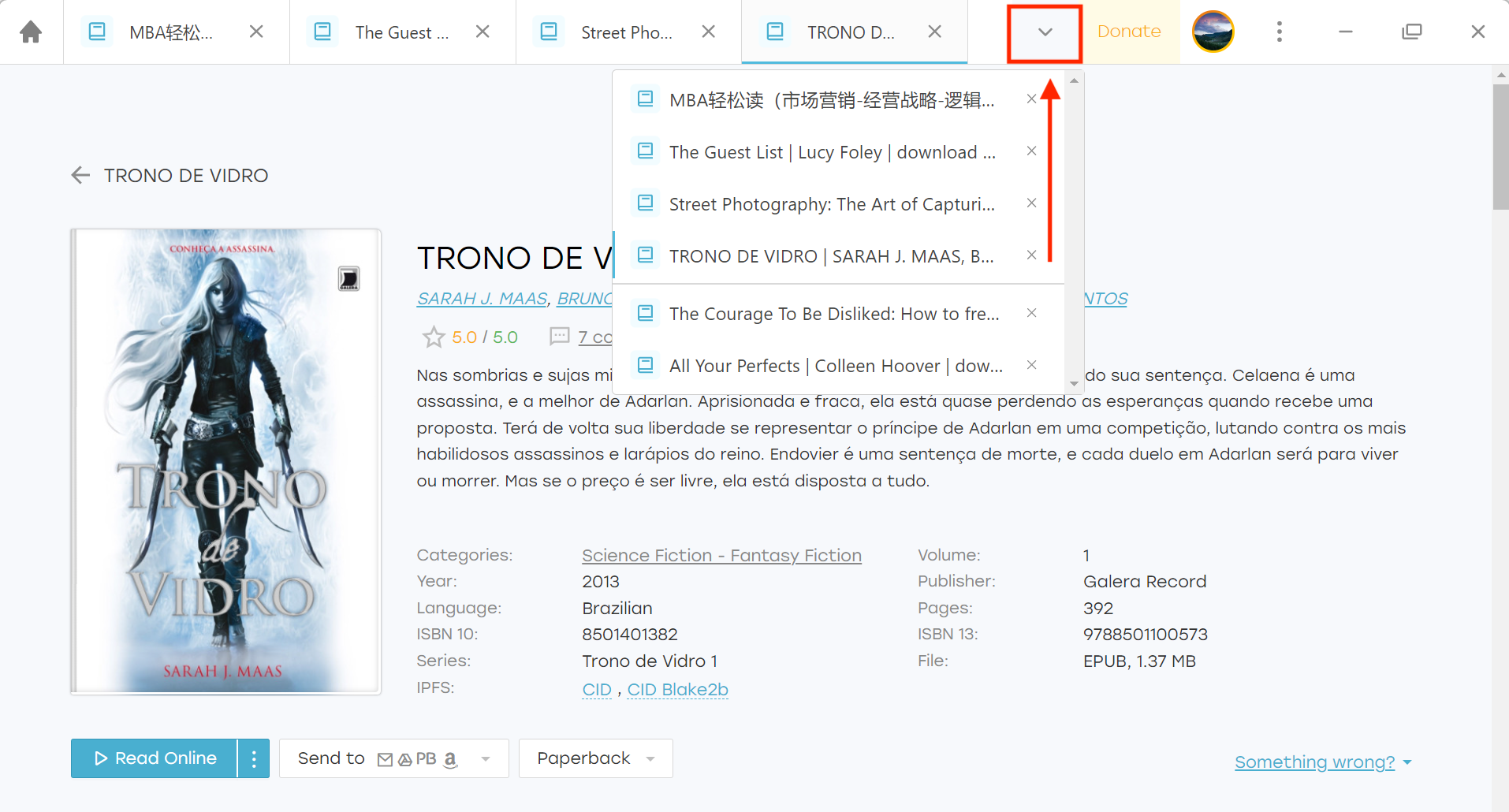Screen dimensions: 1509x812
Task: Select the TRONO D... tab
Action: coord(854,32)
